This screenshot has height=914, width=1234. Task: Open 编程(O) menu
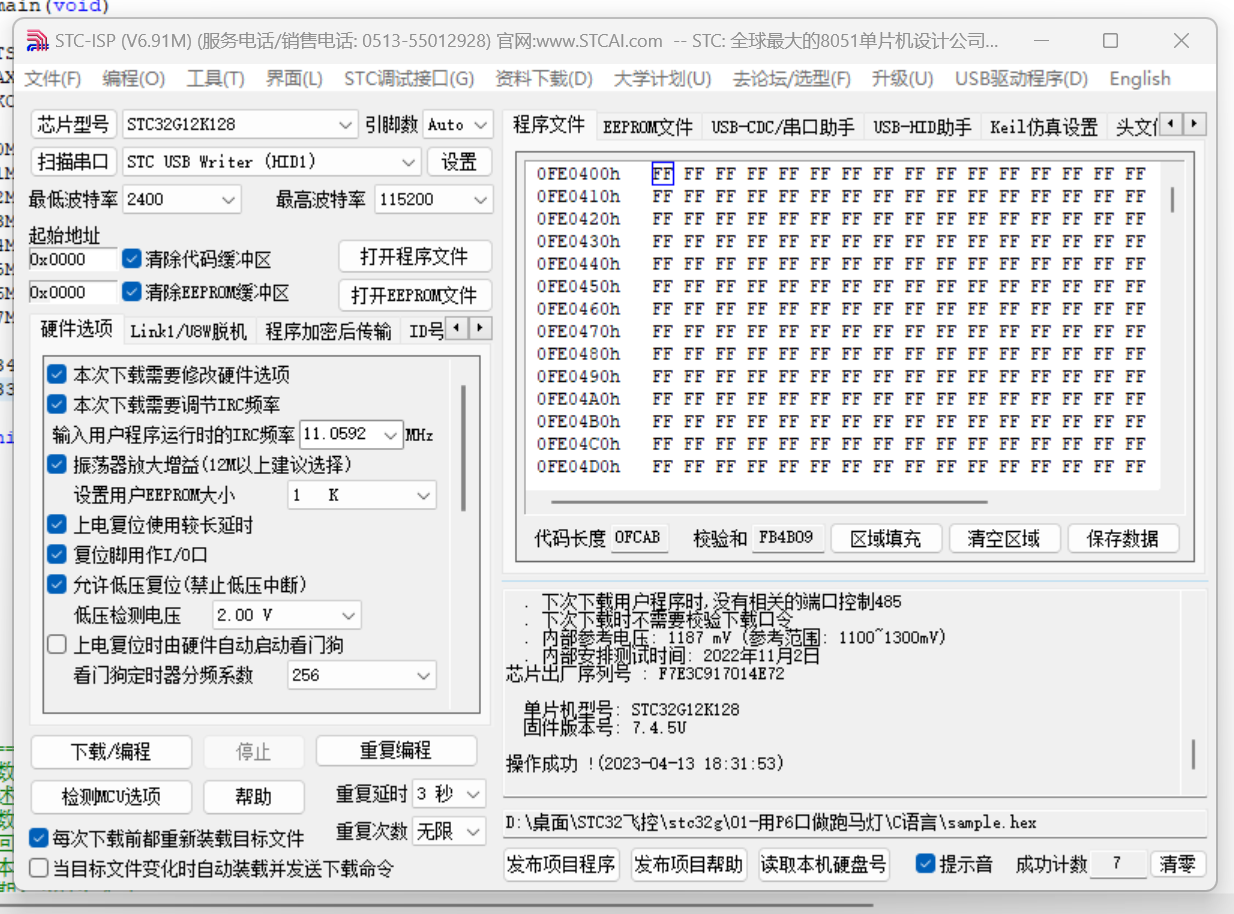134,79
